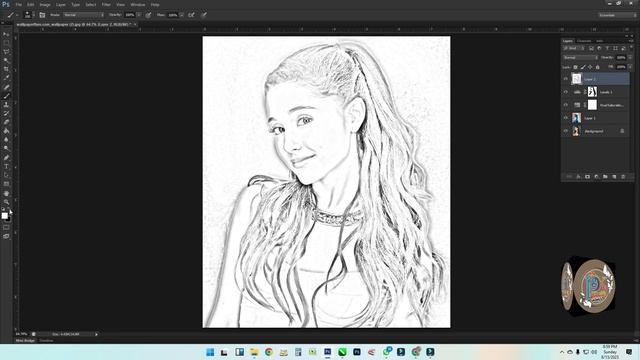Add a layer mask button

point(587,177)
